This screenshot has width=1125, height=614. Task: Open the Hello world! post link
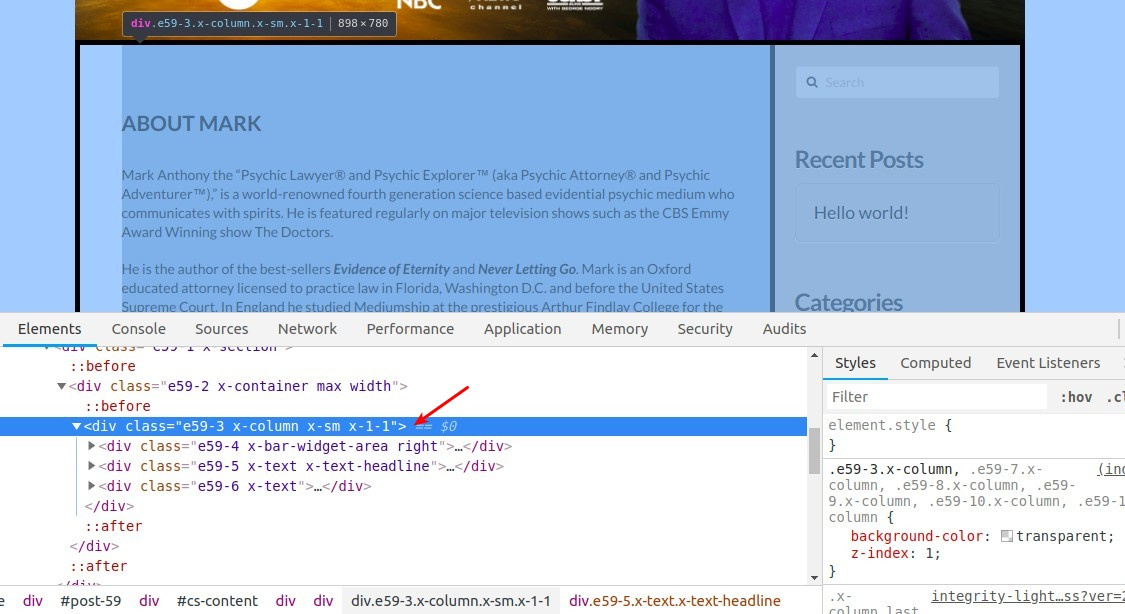[861, 213]
